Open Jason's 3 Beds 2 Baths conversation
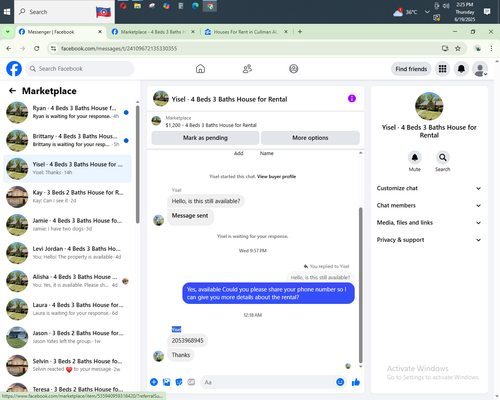The height and width of the screenshot is (400, 500). pyautogui.click(x=67, y=337)
